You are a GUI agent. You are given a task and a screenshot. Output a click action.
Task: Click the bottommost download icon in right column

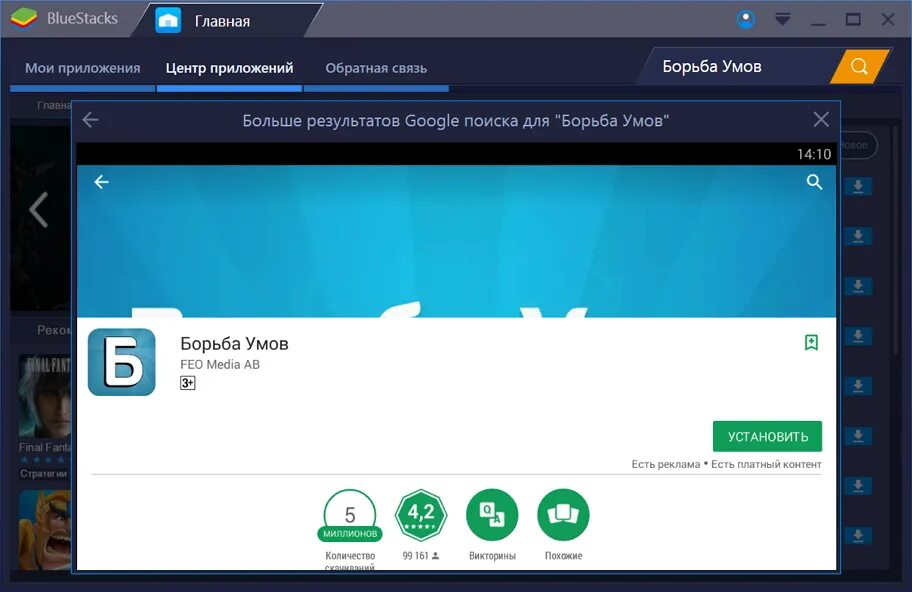click(x=858, y=536)
